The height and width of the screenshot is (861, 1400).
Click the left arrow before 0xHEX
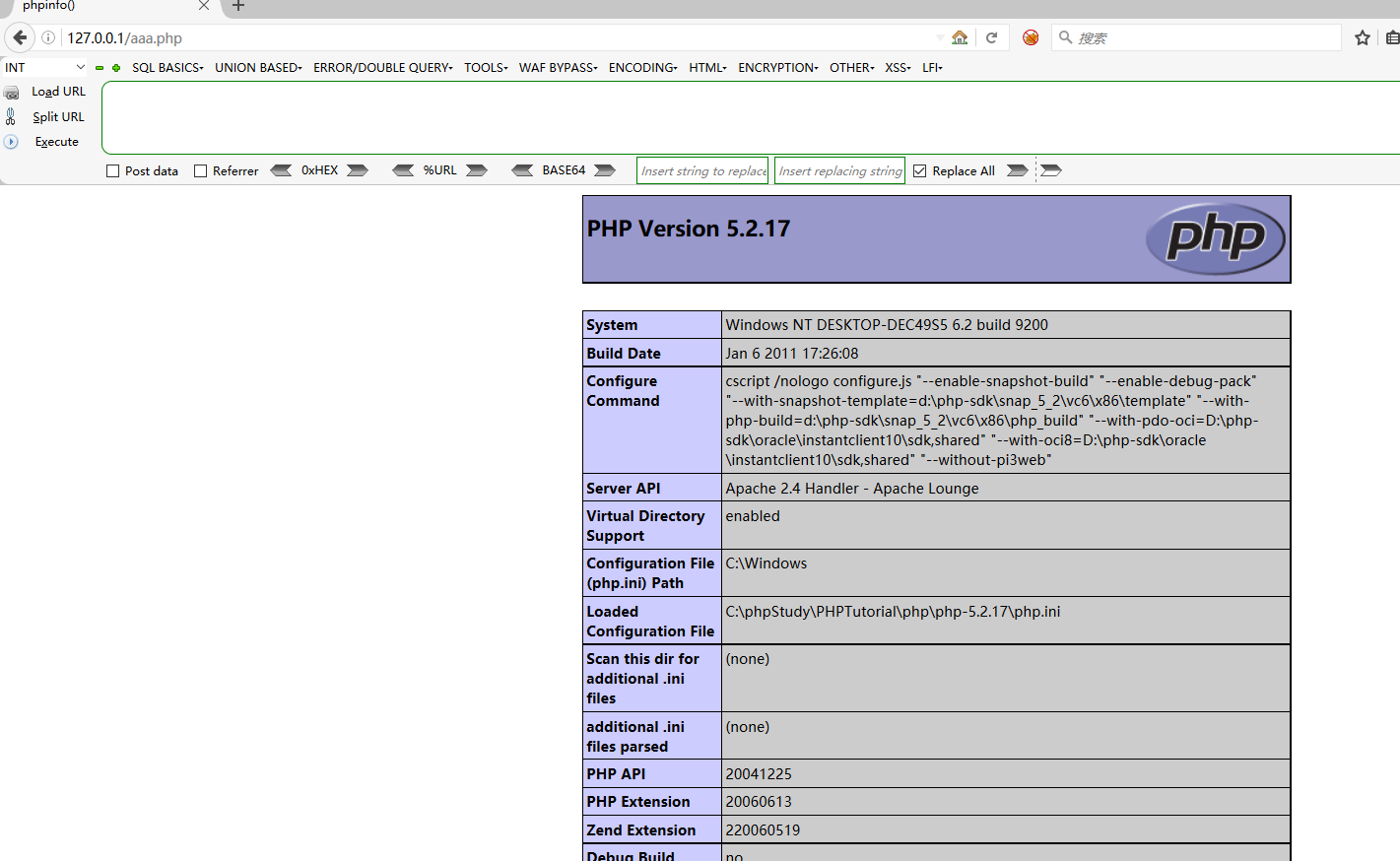[x=281, y=170]
